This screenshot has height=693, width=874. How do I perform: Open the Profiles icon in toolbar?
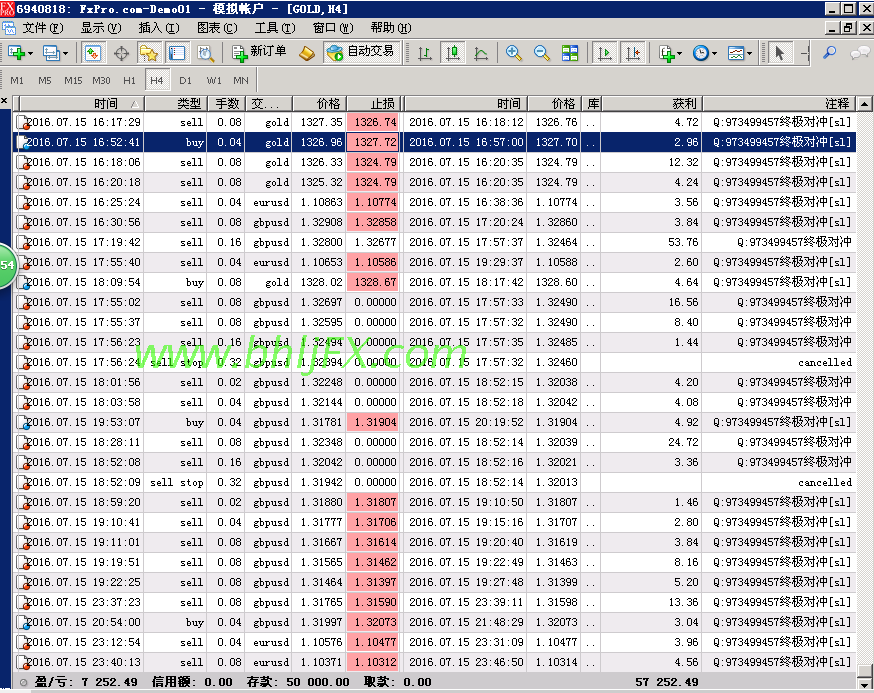51,53
